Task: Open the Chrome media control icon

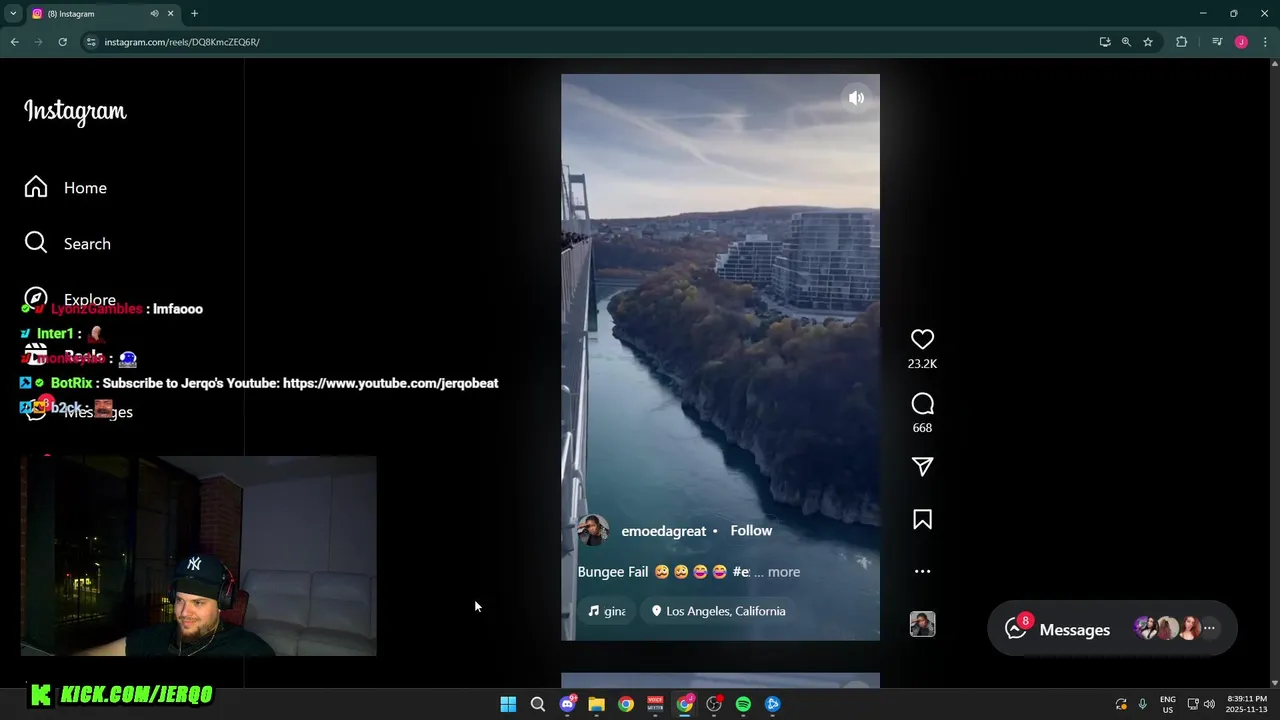Action: (1217, 42)
